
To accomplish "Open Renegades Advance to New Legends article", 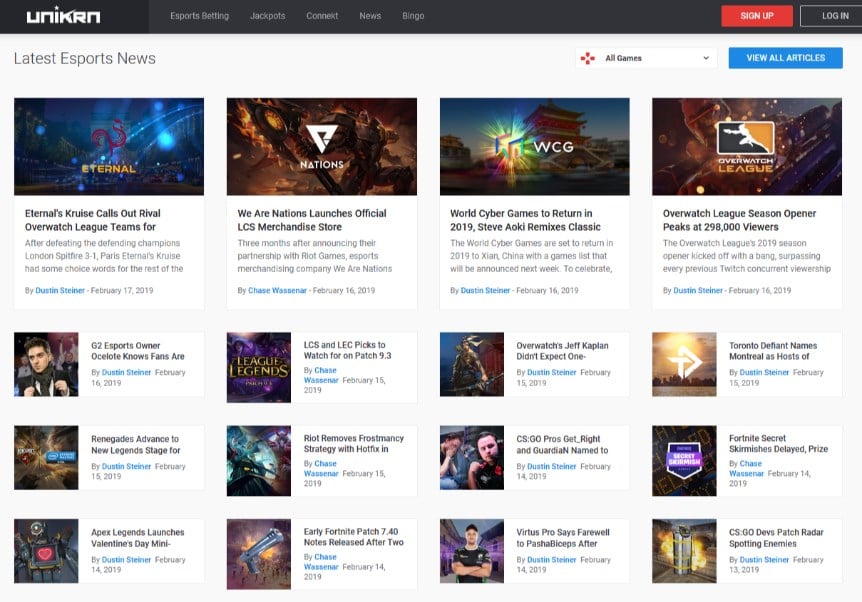I will pos(136,444).
